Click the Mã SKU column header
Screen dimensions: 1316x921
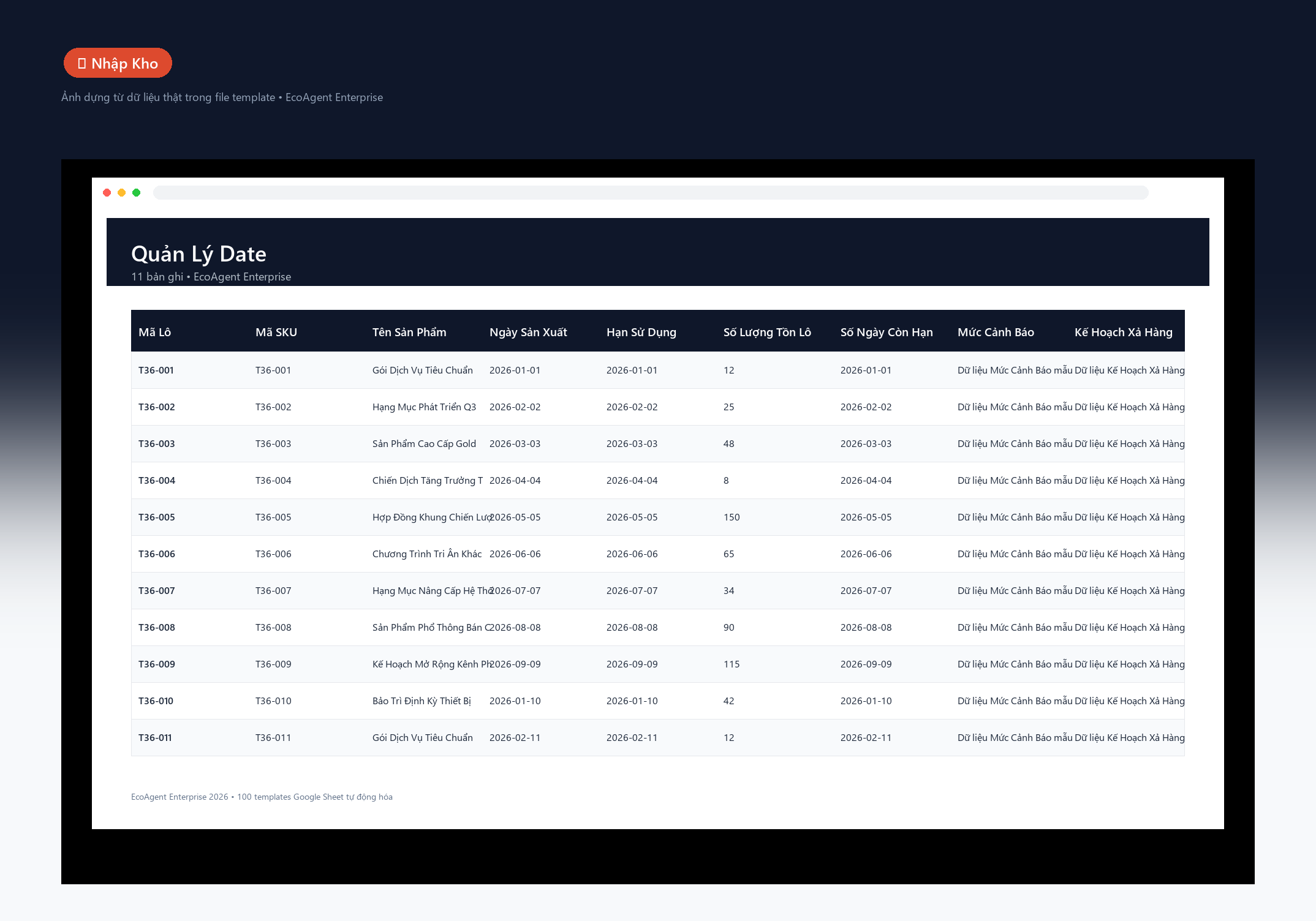pos(276,332)
